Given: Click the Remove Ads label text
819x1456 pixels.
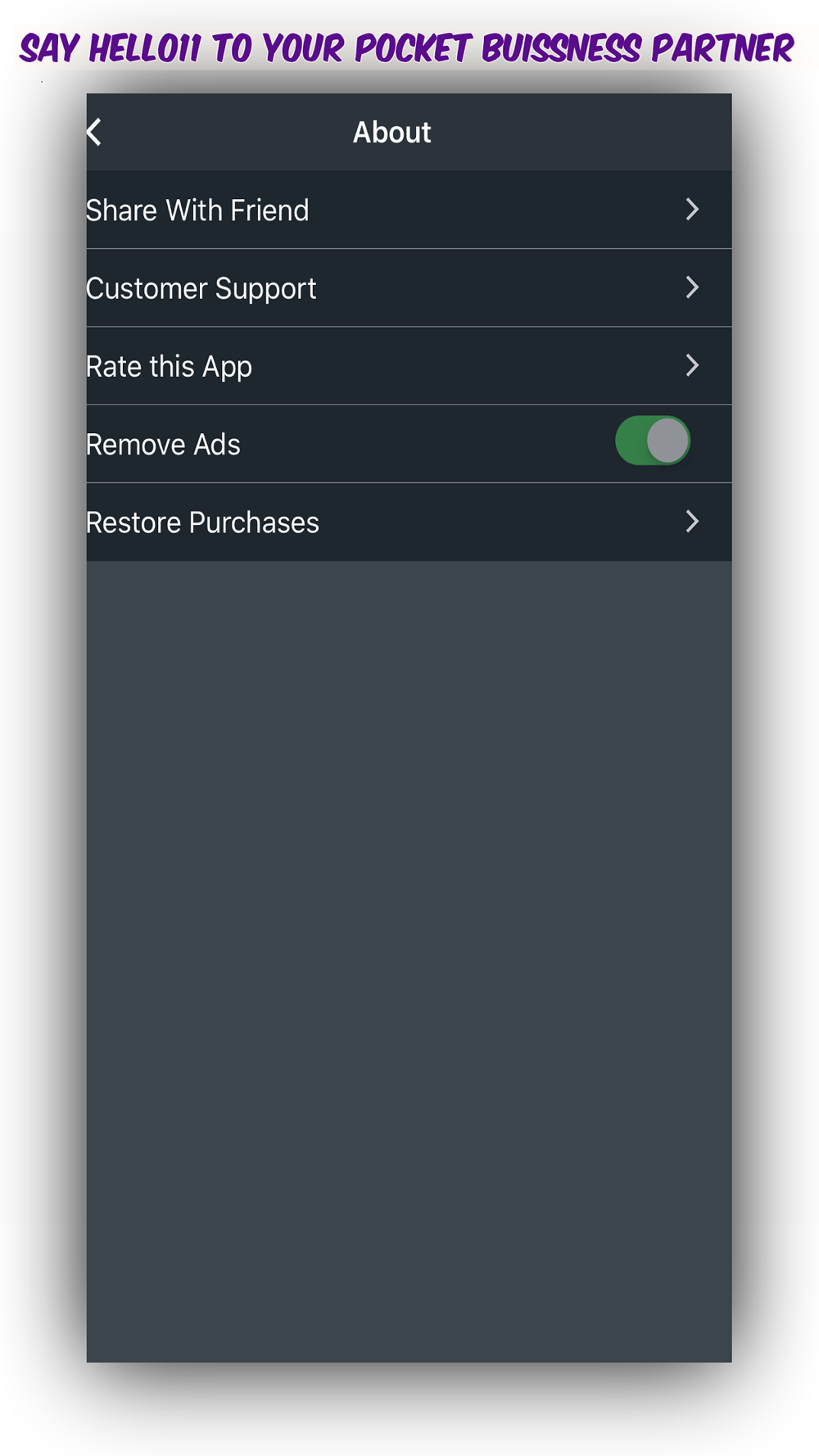Looking at the screenshot, I should tap(163, 445).
